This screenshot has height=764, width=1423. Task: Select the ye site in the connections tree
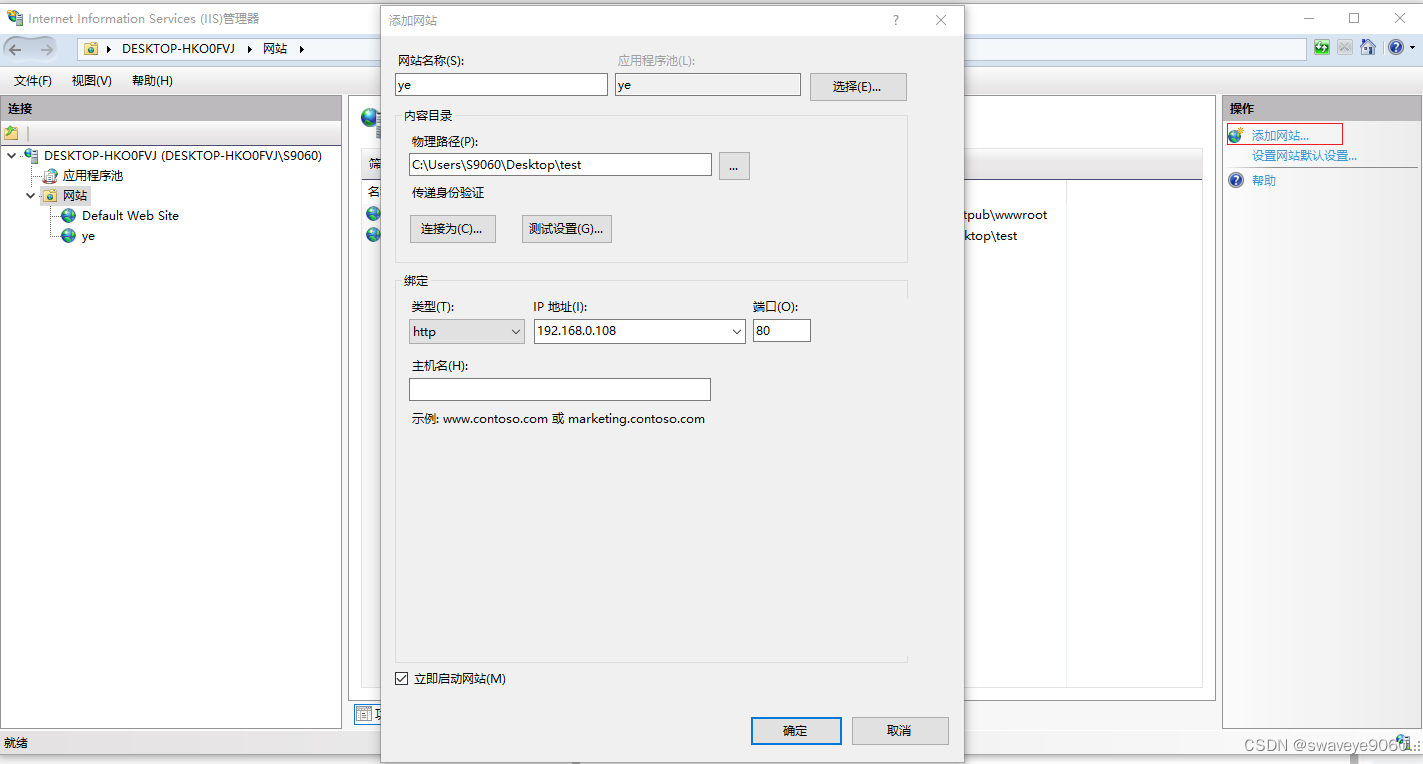88,237
